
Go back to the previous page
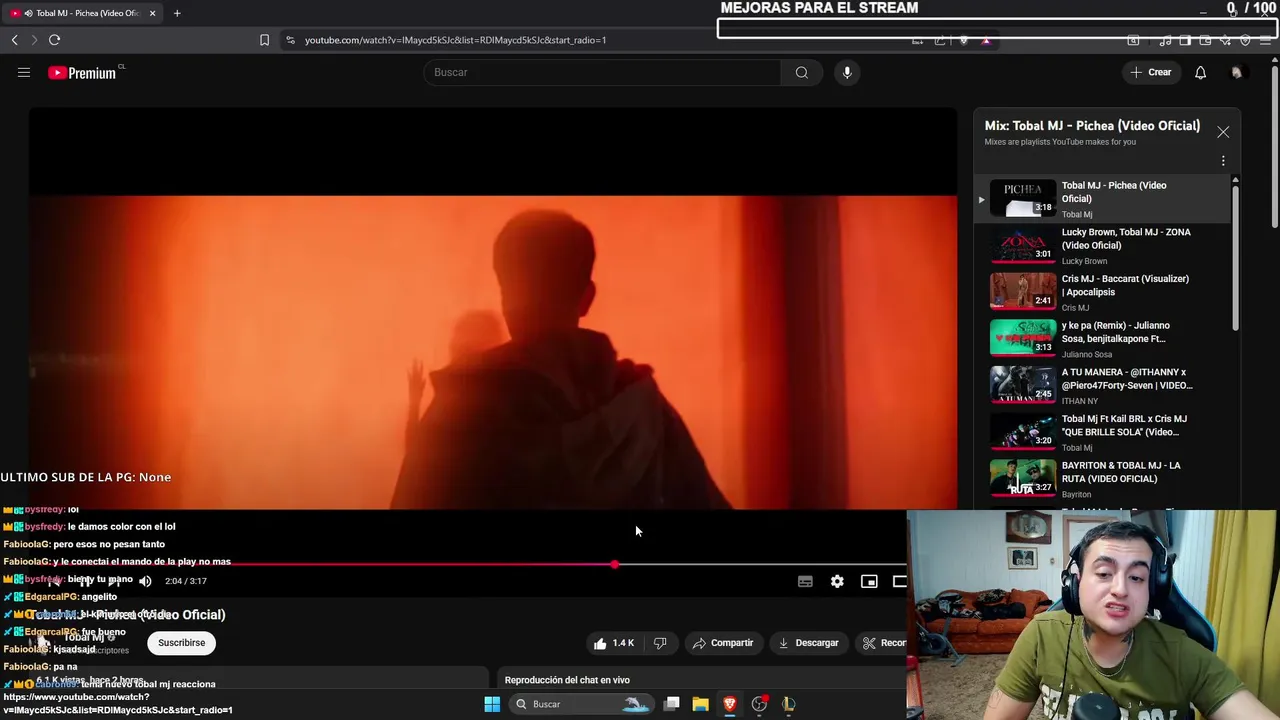tap(14, 40)
